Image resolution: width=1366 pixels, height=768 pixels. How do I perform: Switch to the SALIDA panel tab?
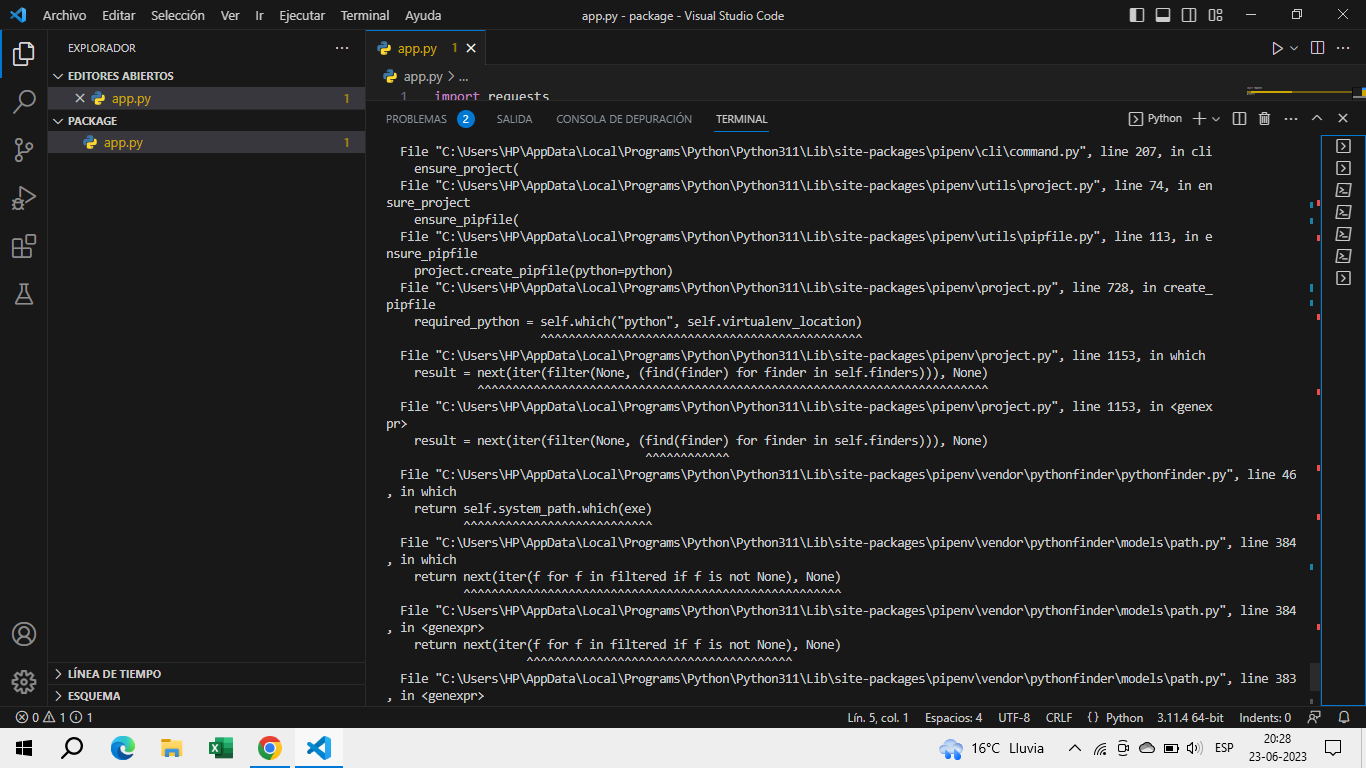coord(514,118)
